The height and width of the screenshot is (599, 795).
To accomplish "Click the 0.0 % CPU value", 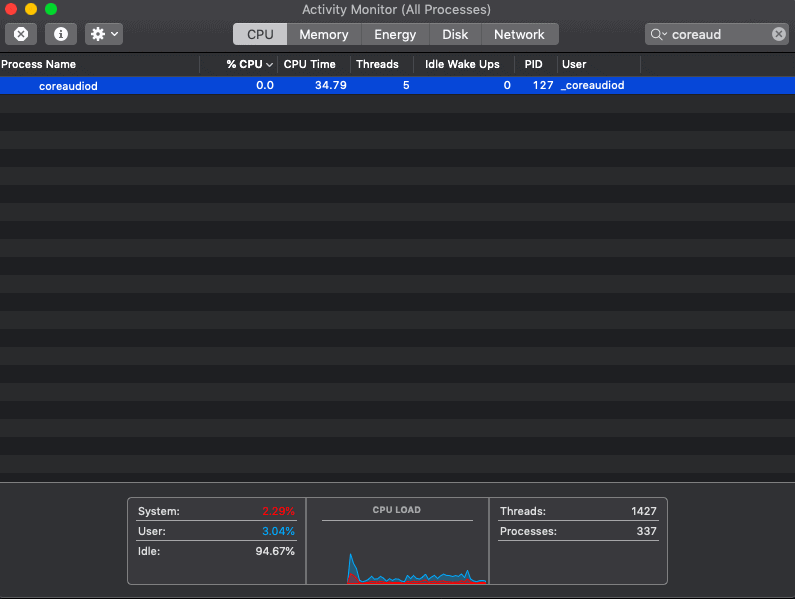I will point(265,85).
